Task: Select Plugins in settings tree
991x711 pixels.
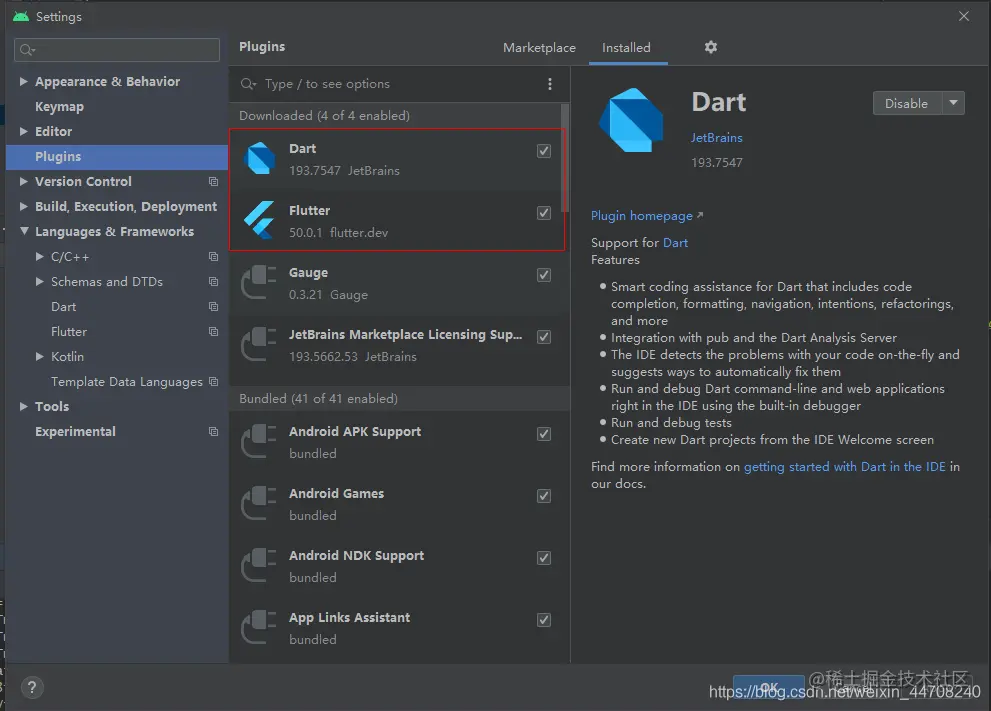Action: pos(117,157)
